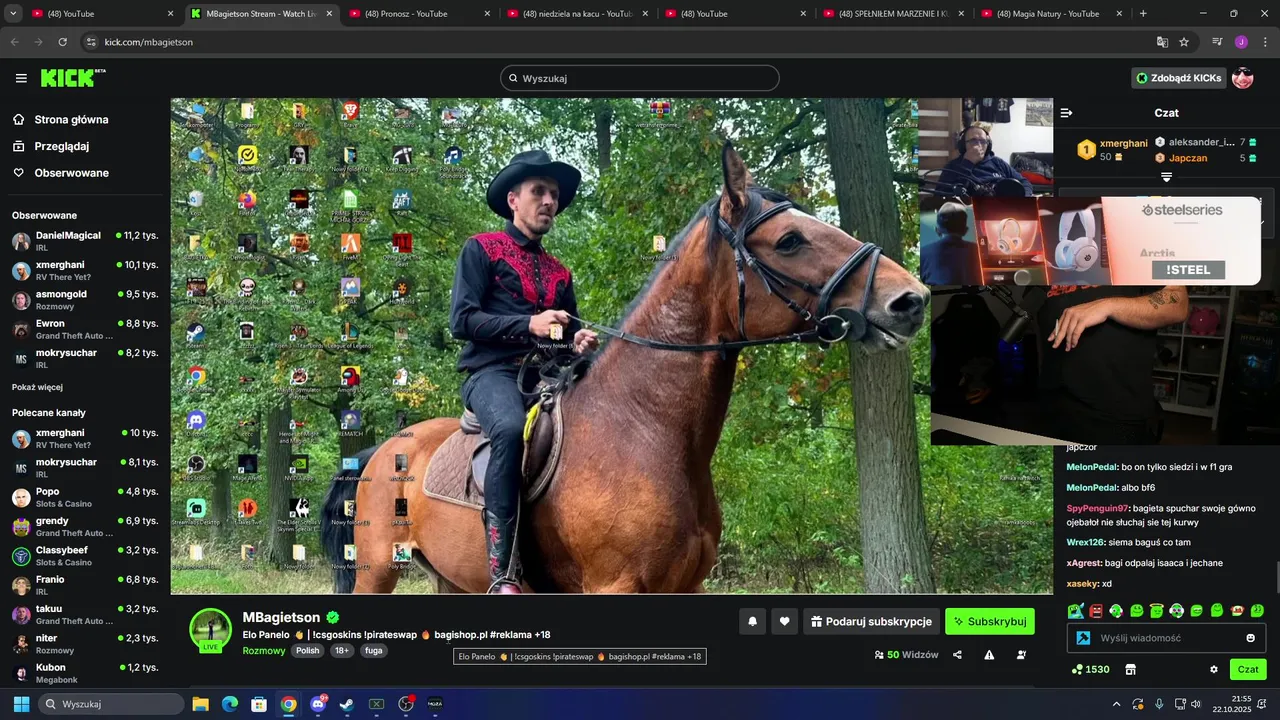Click Podaruj subskrypcje button
The image size is (1280, 720).
pos(871,621)
